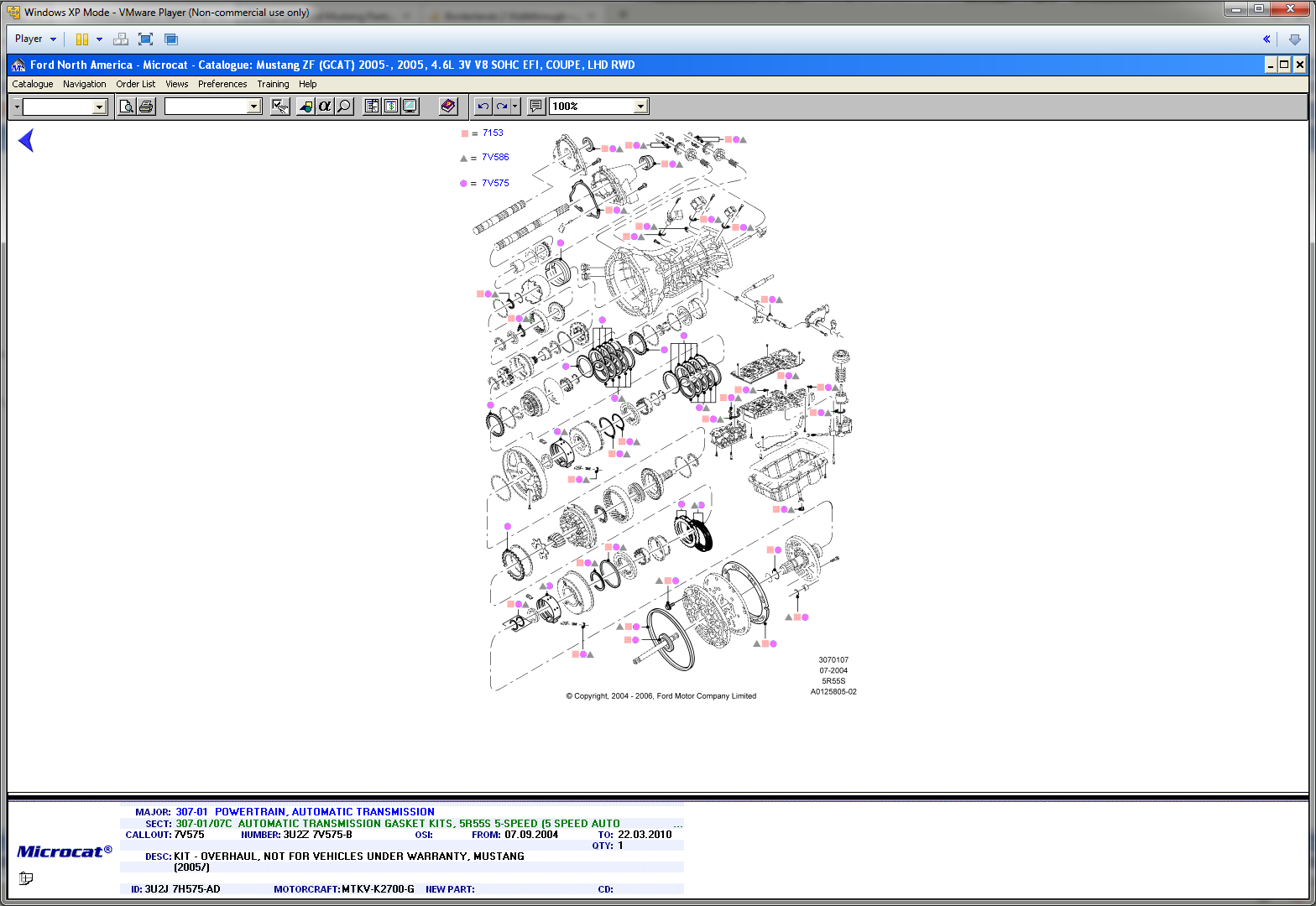Click the FROM date 07.09.2004
The height and width of the screenshot is (906, 1316).
pyautogui.click(x=531, y=835)
